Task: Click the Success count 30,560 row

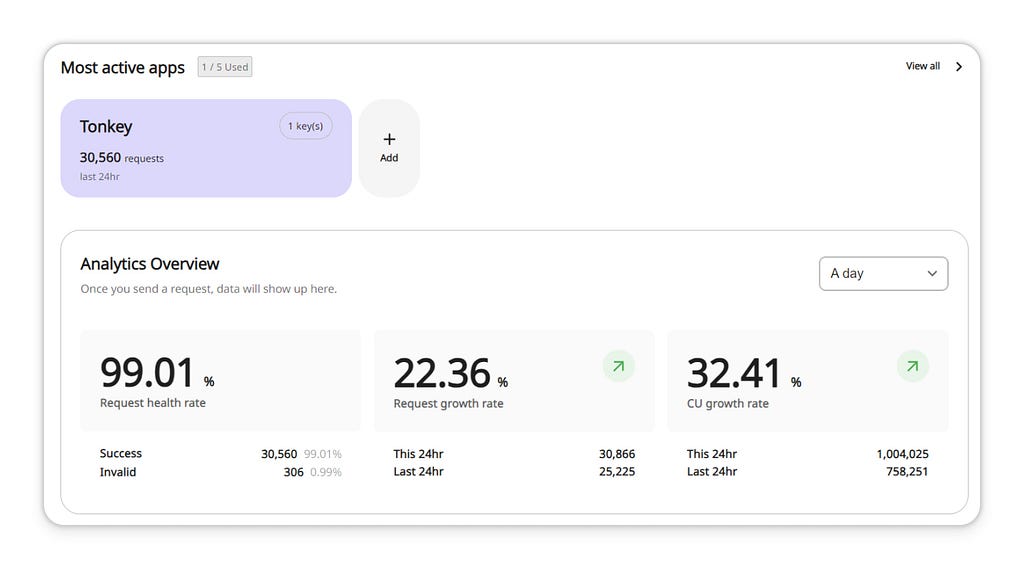Action: coord(221,453)
